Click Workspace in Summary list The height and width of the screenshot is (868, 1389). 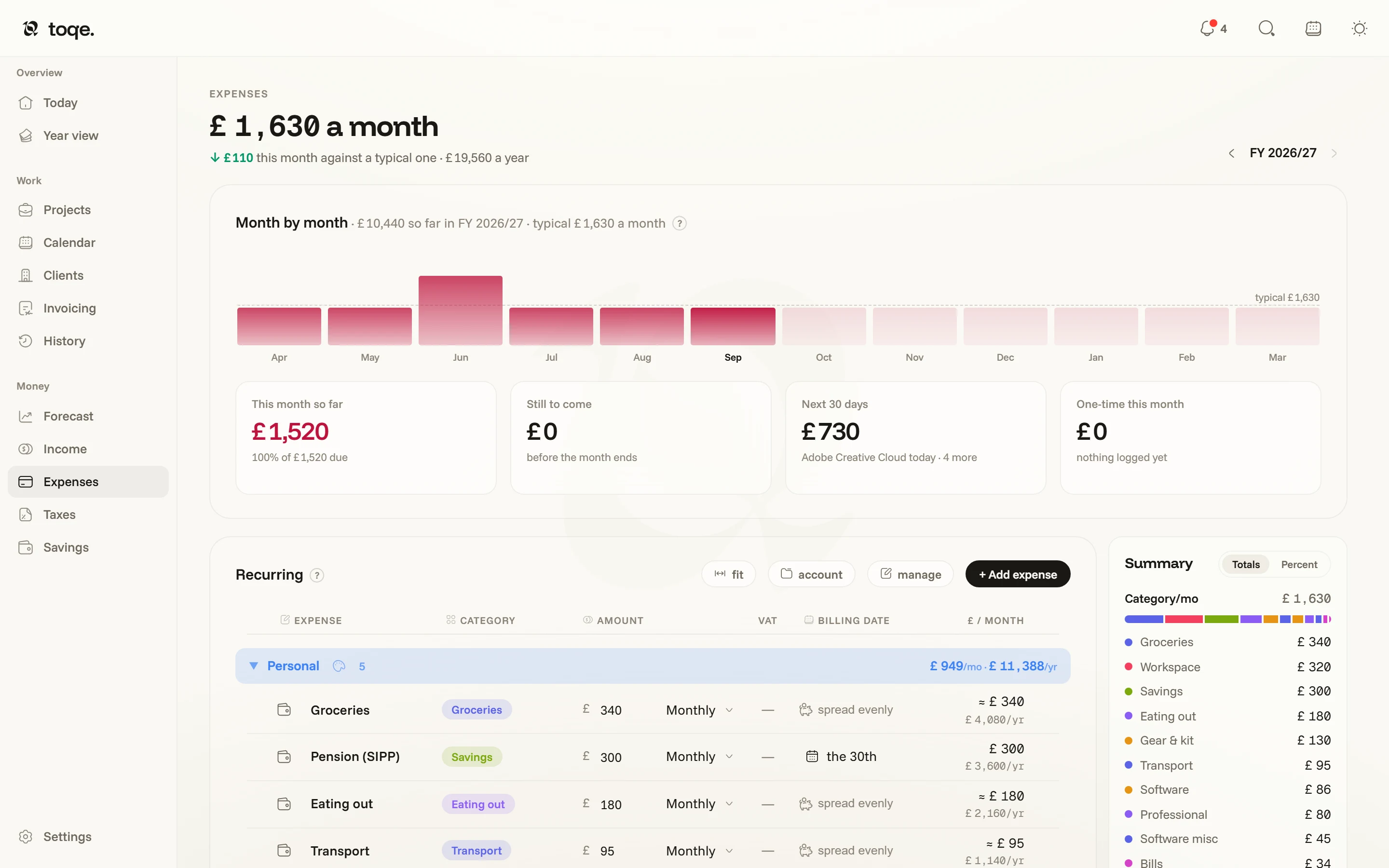(1227, 666)
